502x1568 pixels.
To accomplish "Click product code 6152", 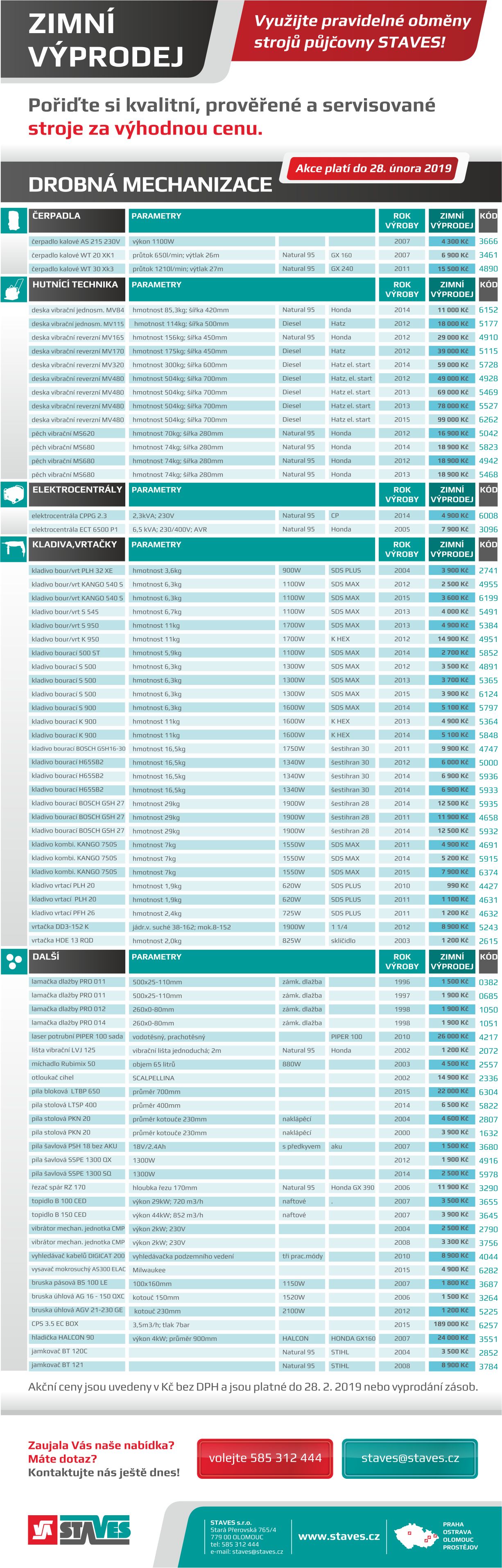I will (488, 310).
